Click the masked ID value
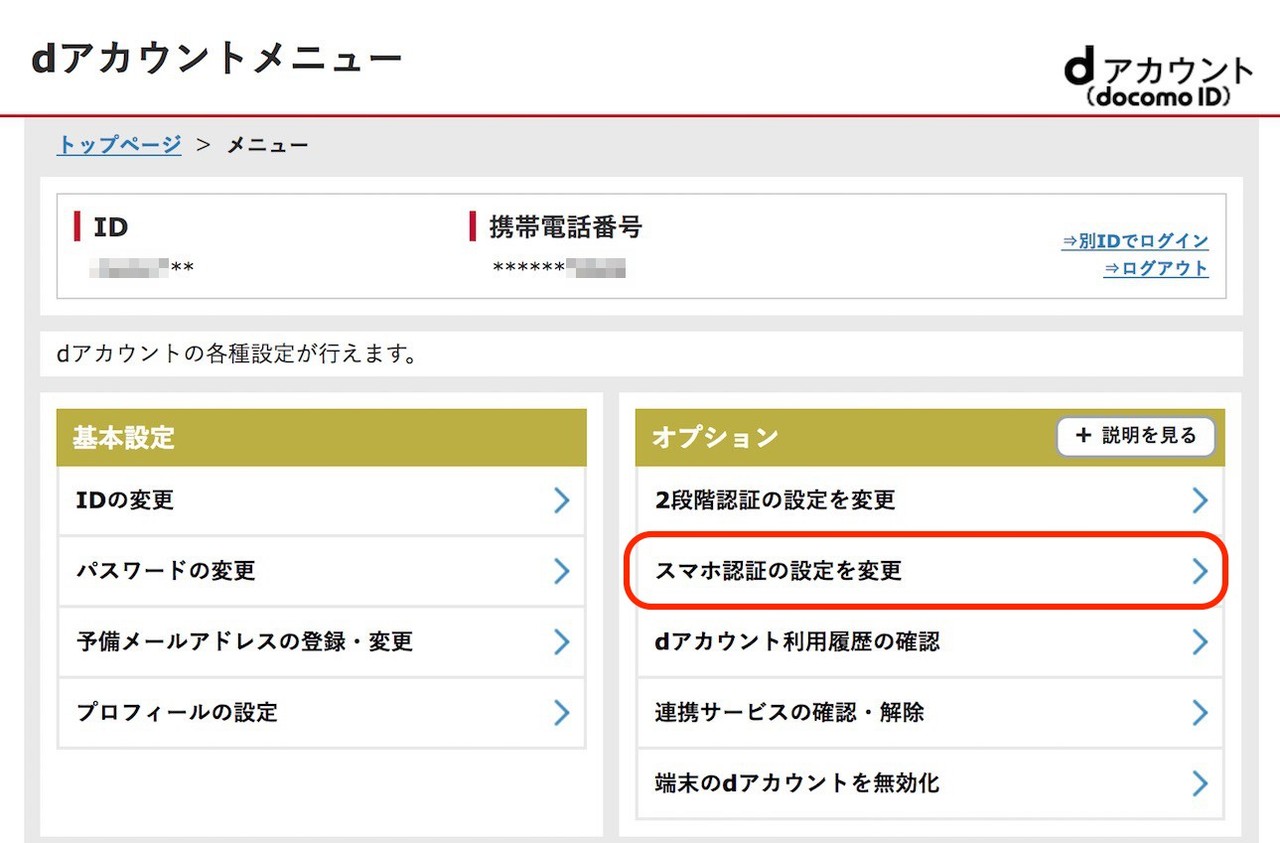Screen dimensions: 1280x843 click(x=141, y=268)
